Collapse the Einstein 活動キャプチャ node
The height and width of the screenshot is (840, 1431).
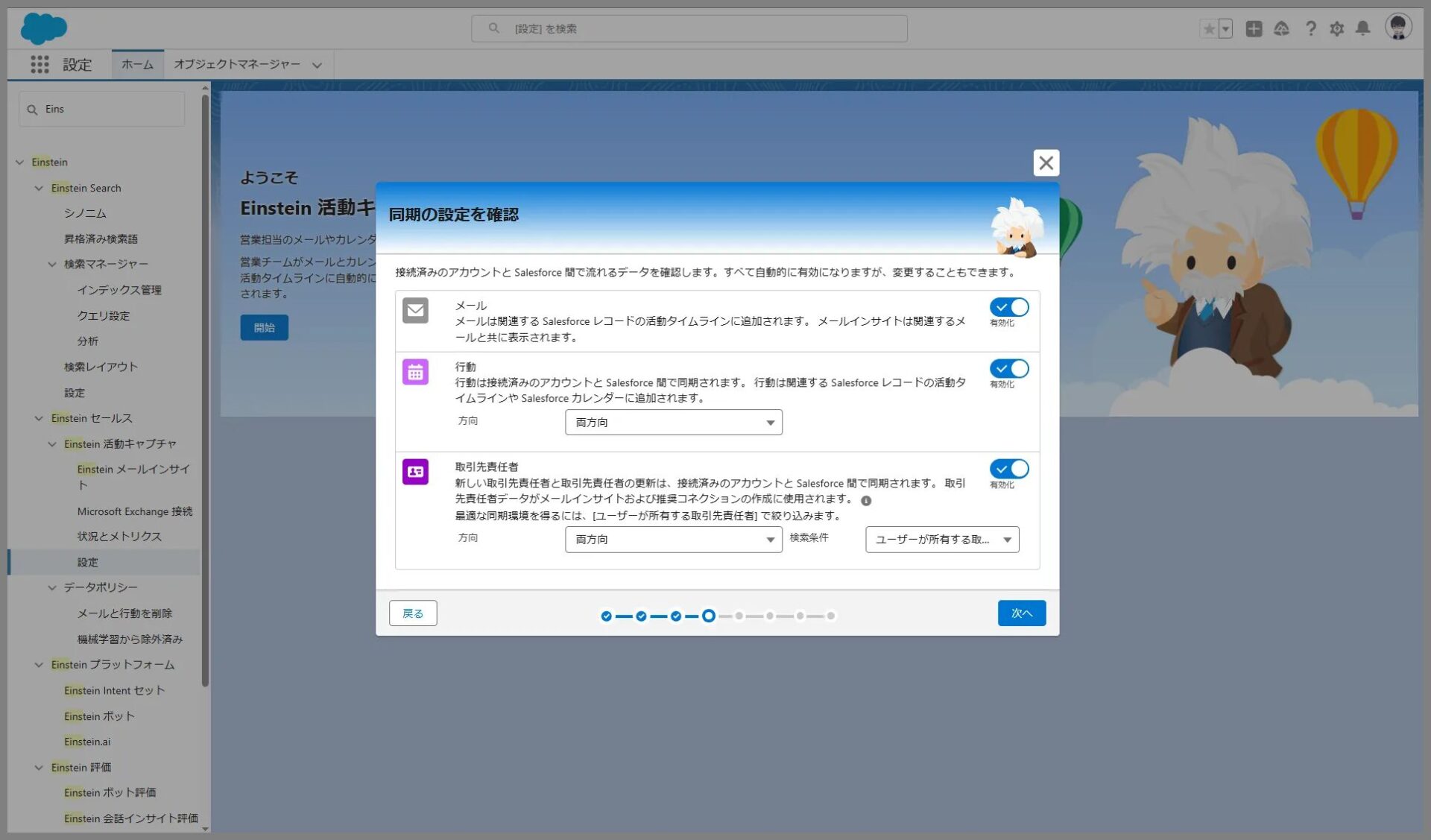(x=51, y=444)
